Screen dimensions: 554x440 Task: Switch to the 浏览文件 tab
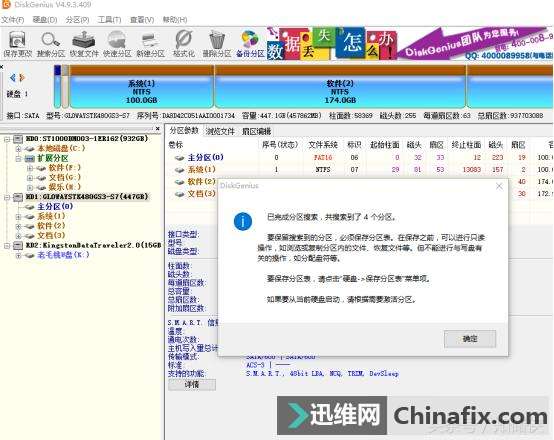tap(220, 131)
